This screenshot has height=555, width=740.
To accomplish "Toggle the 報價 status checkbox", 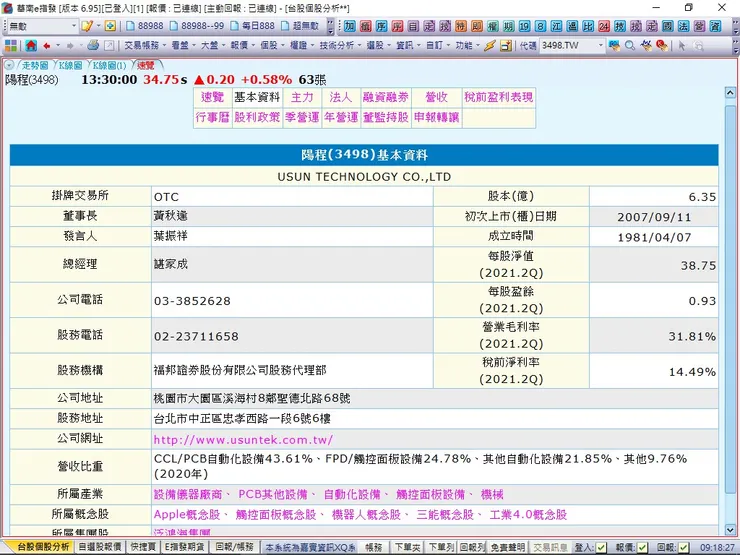I will click(642, 547).
